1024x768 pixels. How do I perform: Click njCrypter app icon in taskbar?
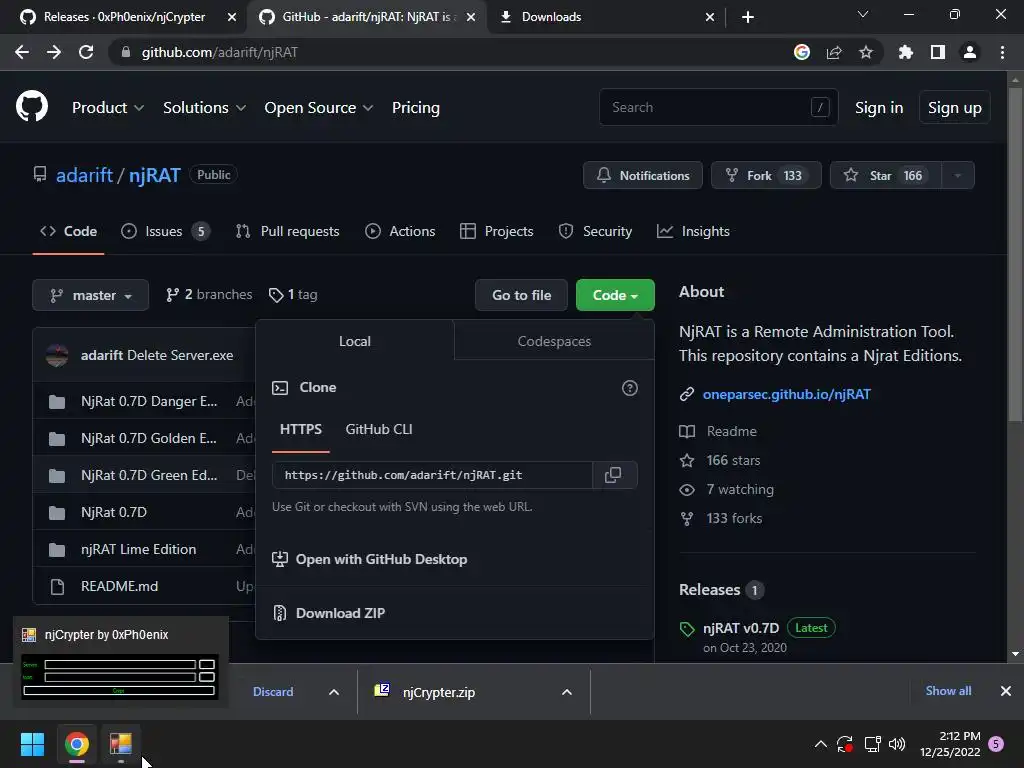(121, 744)
